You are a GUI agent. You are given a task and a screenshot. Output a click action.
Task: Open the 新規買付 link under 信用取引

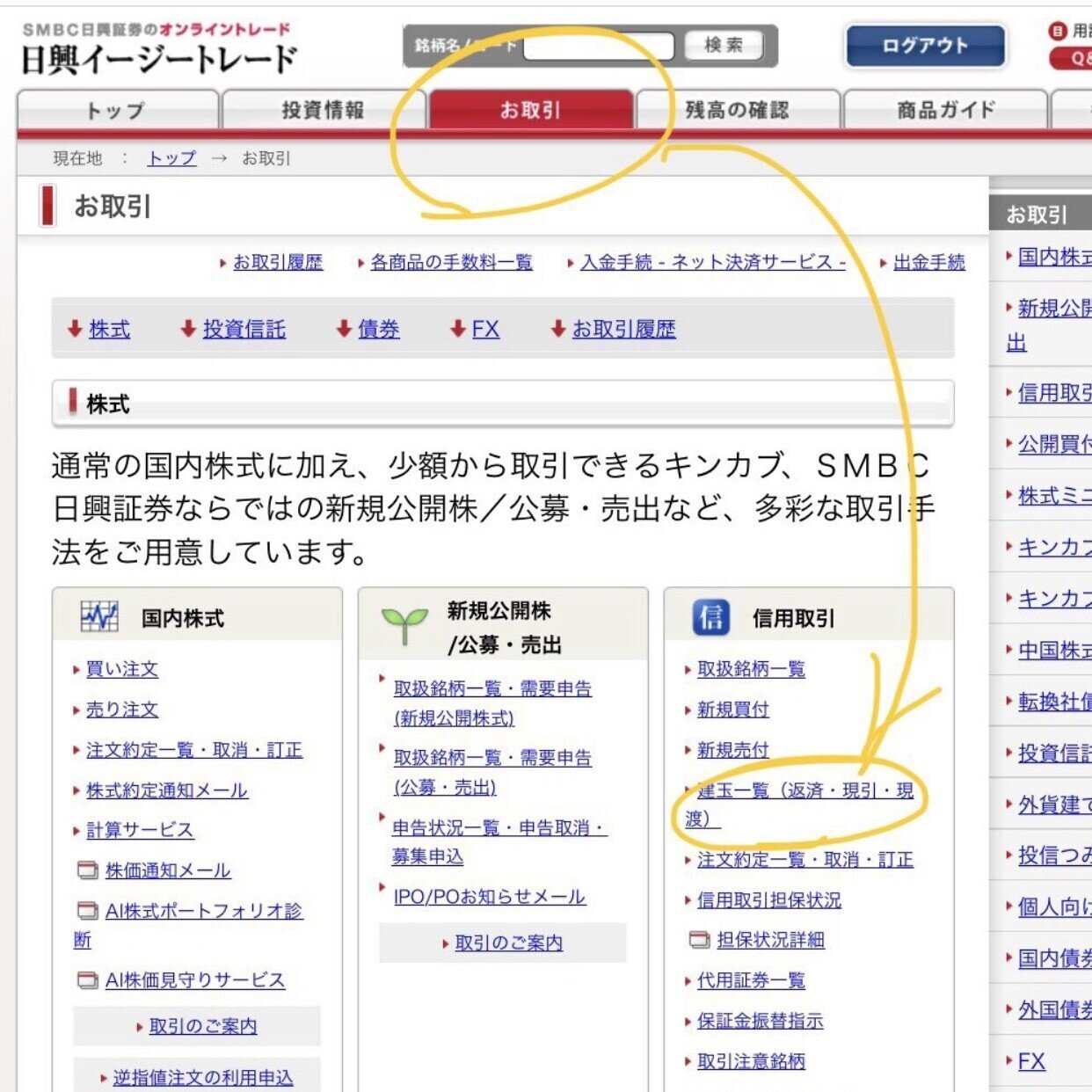click(731, 710)
